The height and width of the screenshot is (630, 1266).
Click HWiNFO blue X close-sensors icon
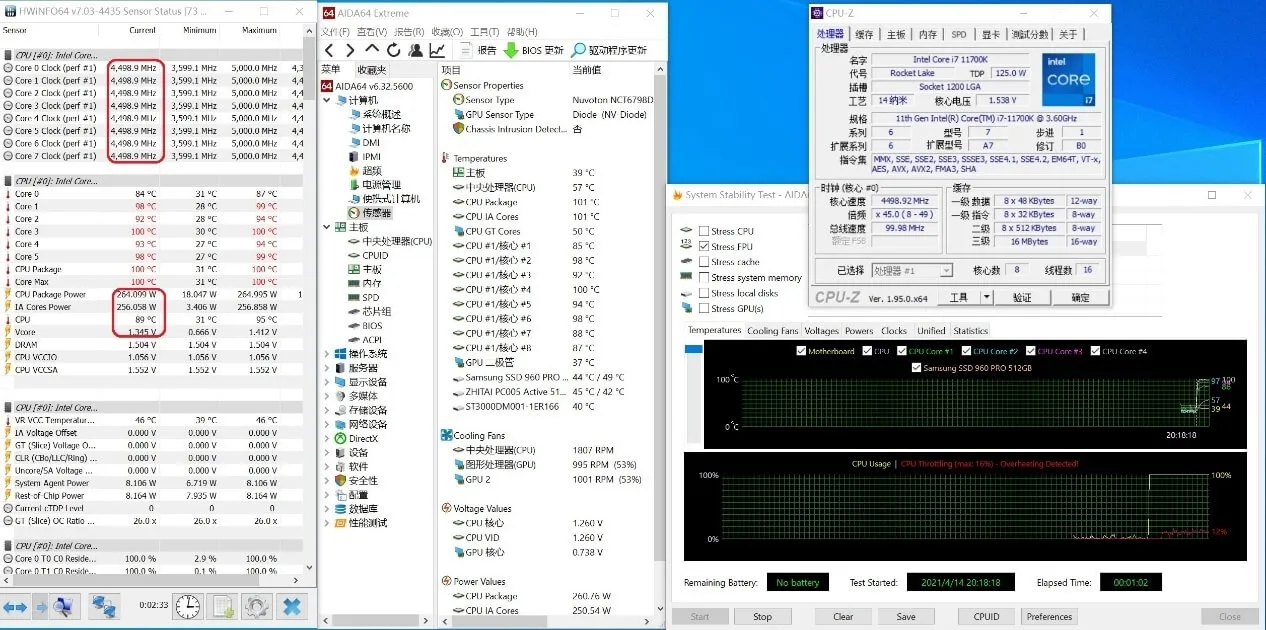click(x=291, y=606)
